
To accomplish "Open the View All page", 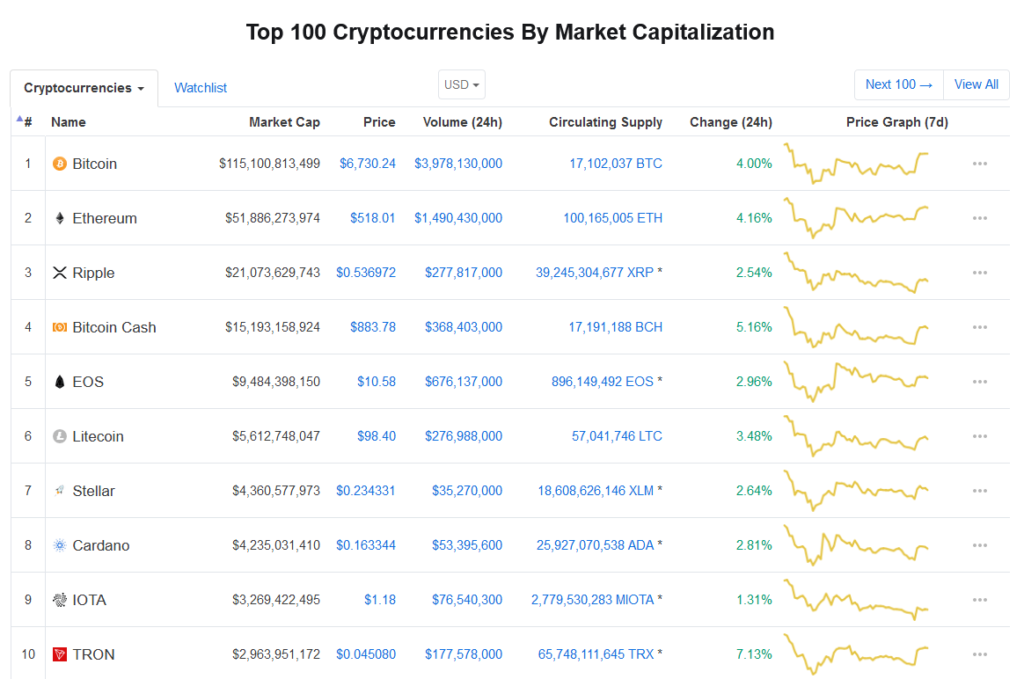I will 976,84.
